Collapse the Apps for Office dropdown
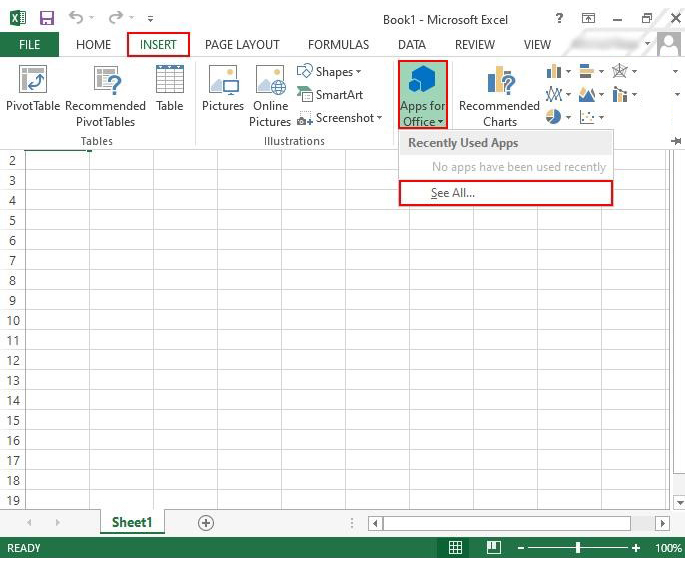The image size is (685, 566). 422,96
